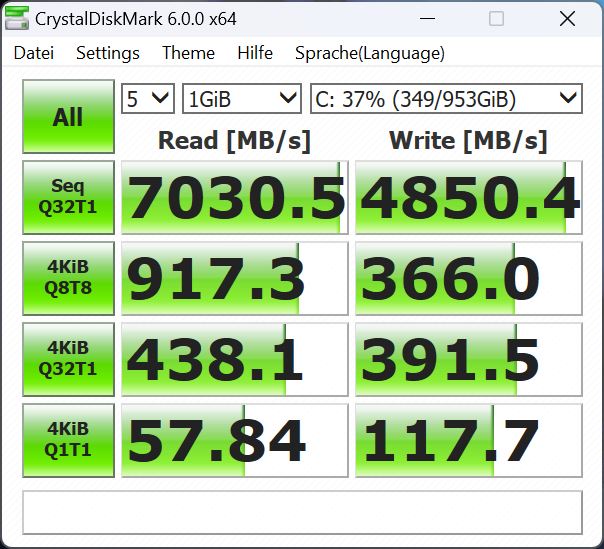Image resolution: width=604 pixels, height=549 pixels.
Task: Run the 4KiB Q32T1 test
Action: point(69,359)
